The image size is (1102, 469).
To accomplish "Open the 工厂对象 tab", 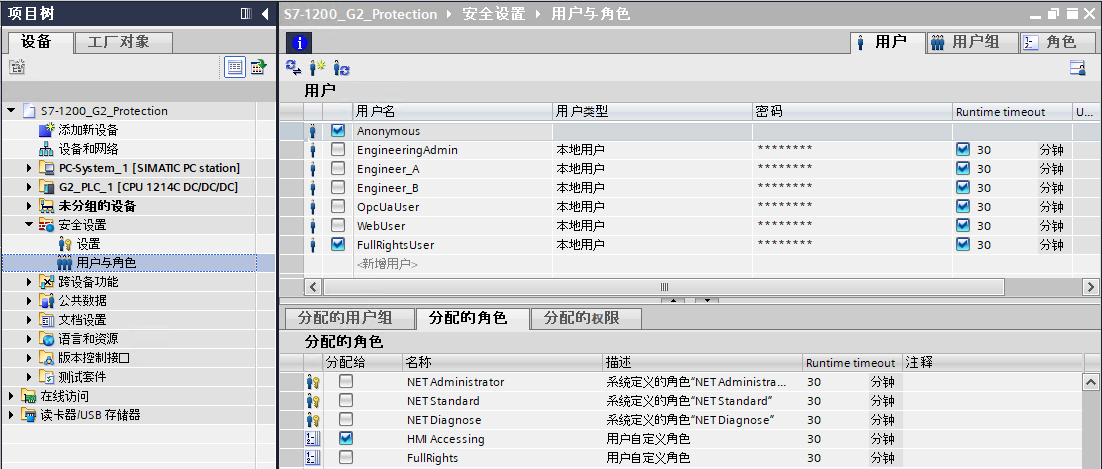I will pyautogui.click(x=124, y=42).
